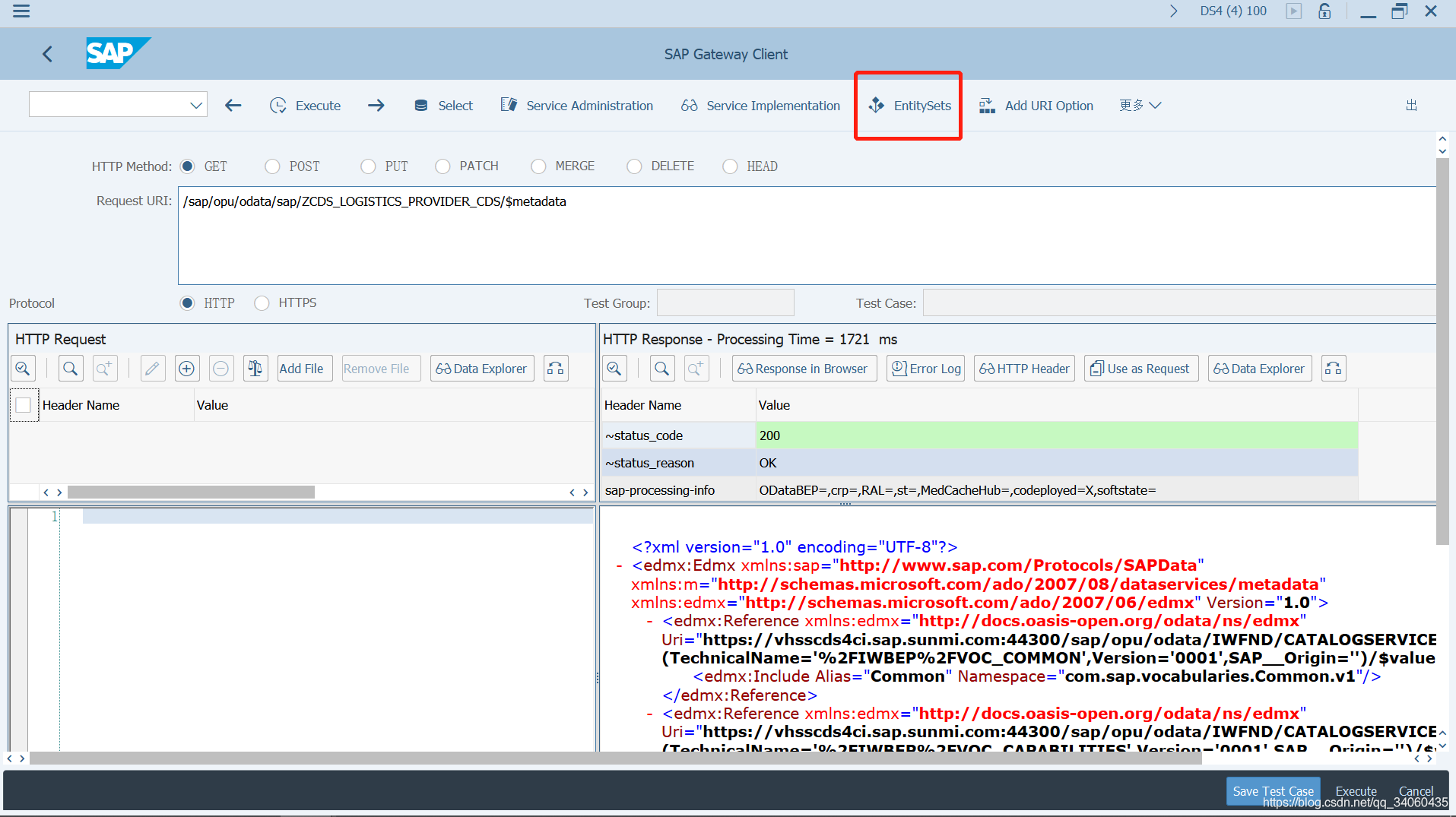
Task: Click the EntitySets button
Action: (909, 106)
